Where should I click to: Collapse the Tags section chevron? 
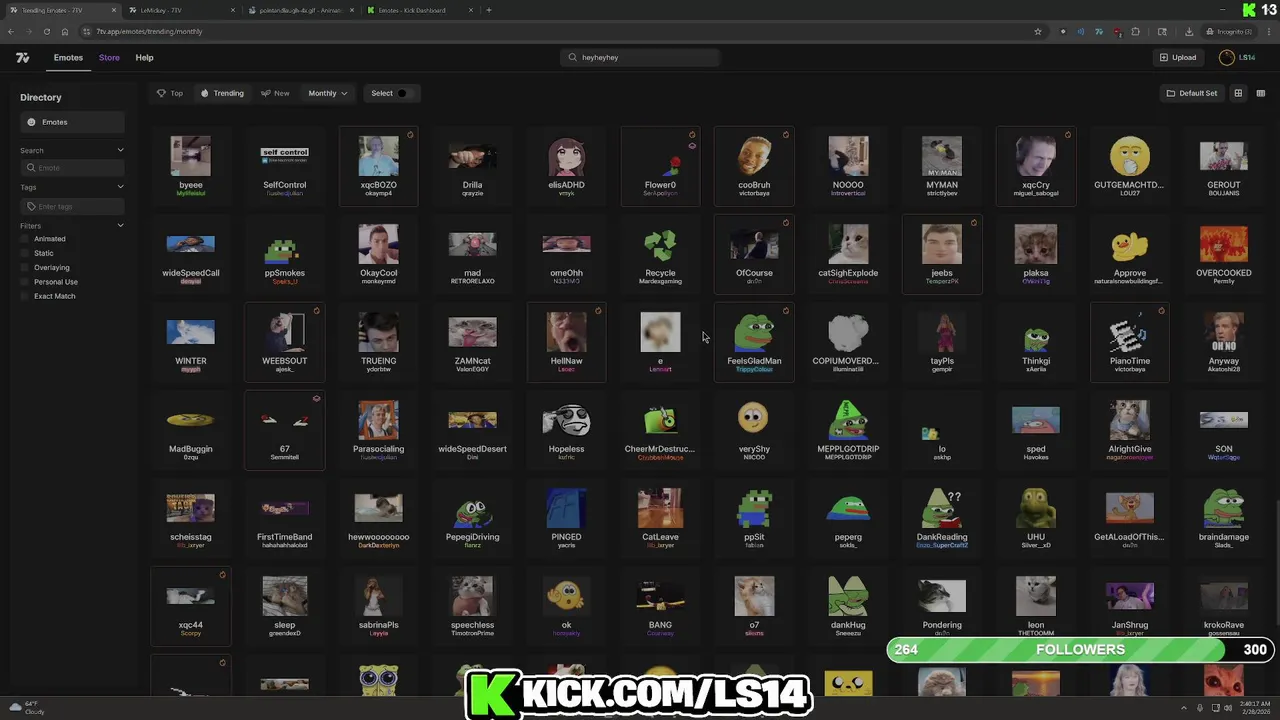pos(120,187)
